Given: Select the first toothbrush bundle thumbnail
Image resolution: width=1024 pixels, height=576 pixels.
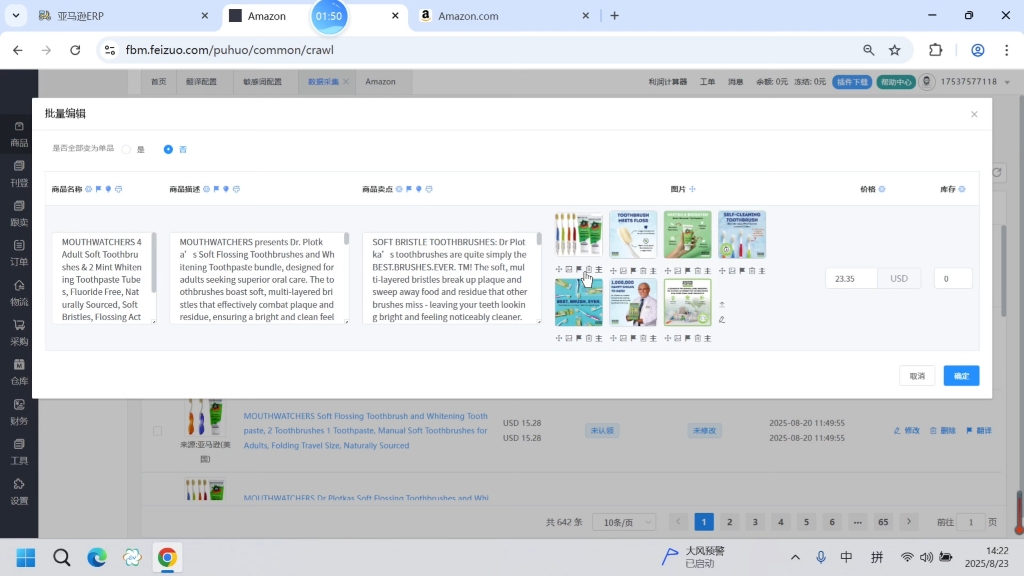Looking at the screenshot, I should [x=579, y=234].
